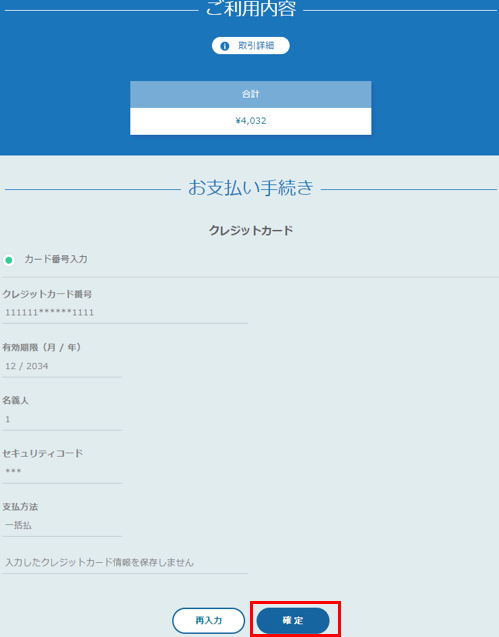Image resolution: width=499 pixels, height=637 pixels.
Task: Click the セキュリティコード label
Action: [43, 453]
